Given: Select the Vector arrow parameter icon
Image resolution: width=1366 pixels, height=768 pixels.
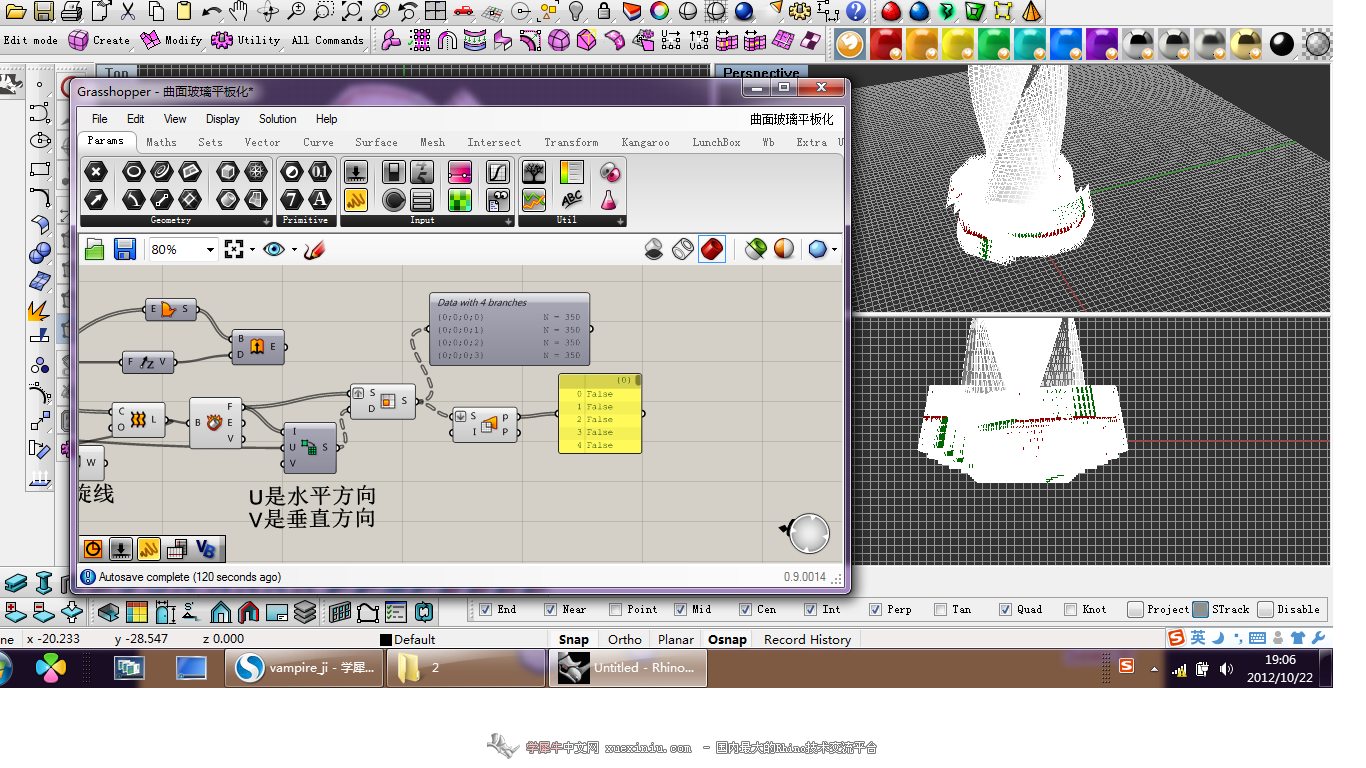Looking at the screenshot, I should coord(95,199).
